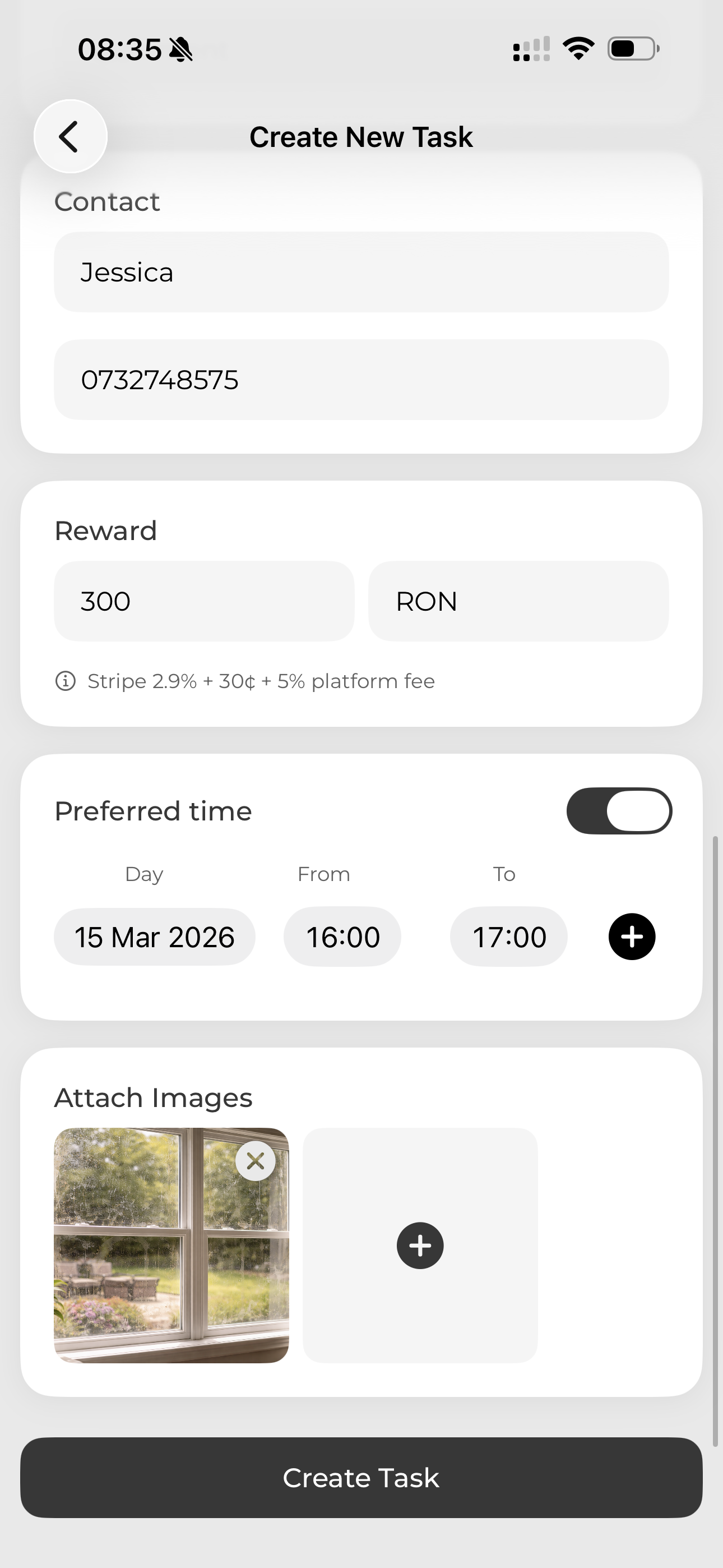Tap the cellular signal icon
Viewport: 723px width, 1568px height.
pyautogui.click(x=531, y=49)
